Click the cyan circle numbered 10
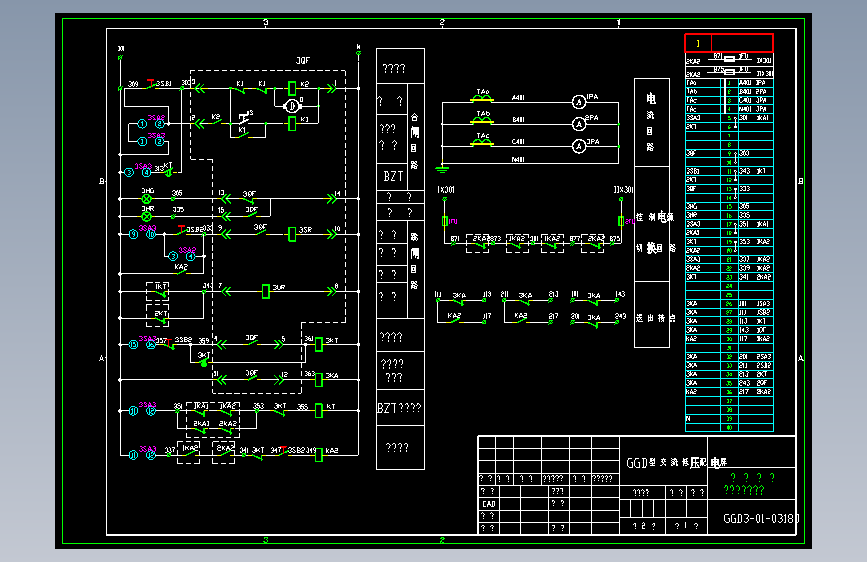The height and width of the screenshot is (562, 867). tap(151, 234)
